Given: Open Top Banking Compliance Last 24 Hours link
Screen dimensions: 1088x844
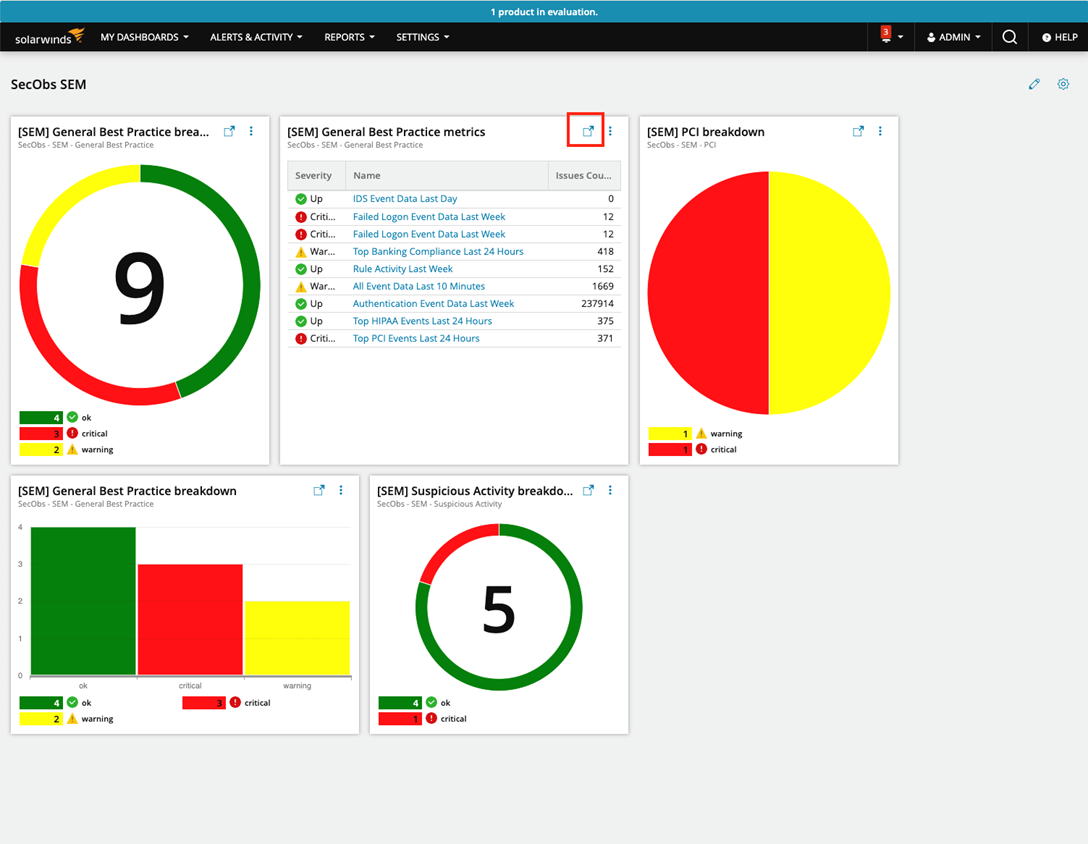Looking at the screenshot, I should click(438, 251).
